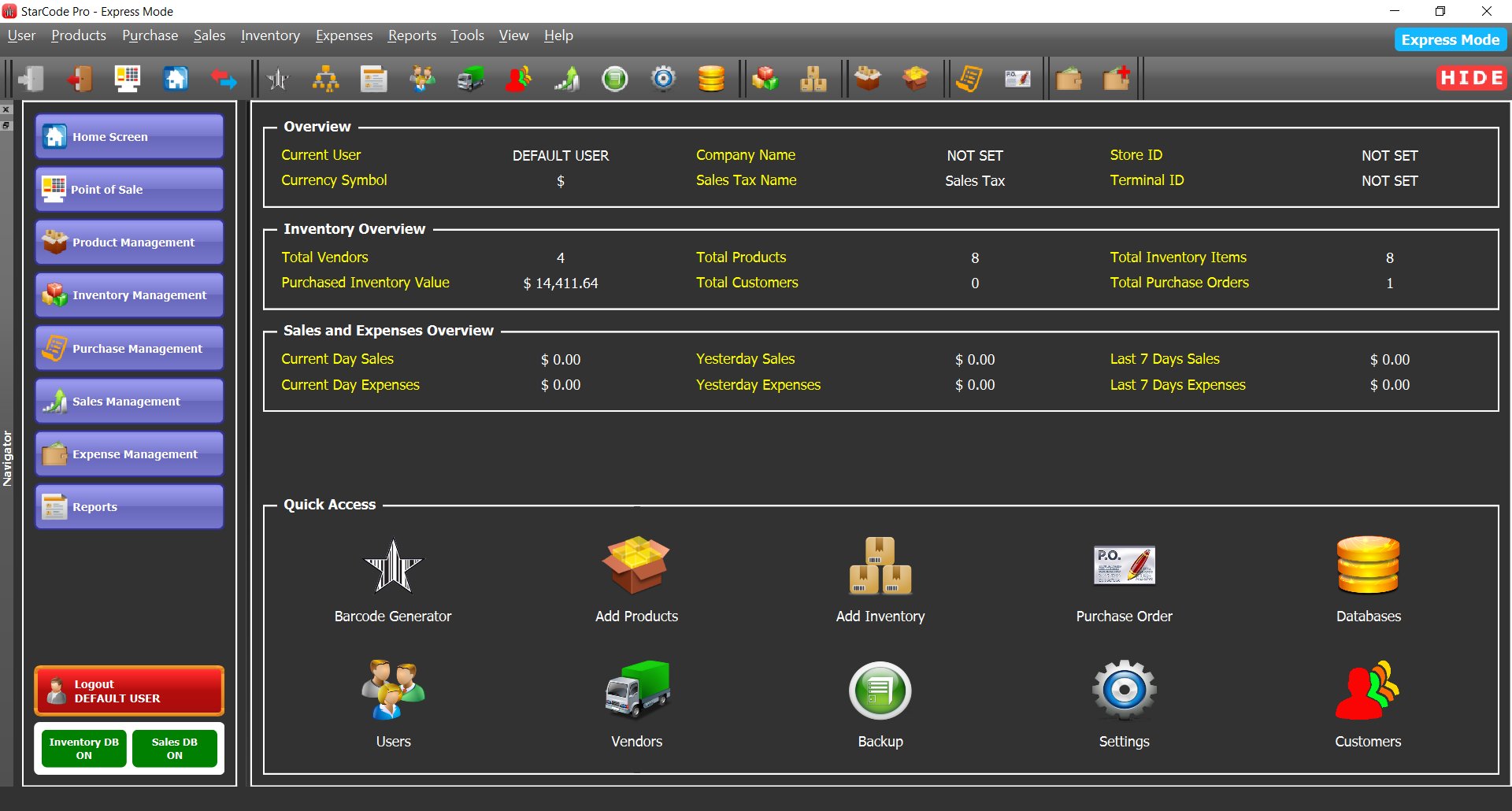Open the Backup tool in Quick Access
The width and height of the screenshot is (1512, 811).
pyautogui.click(x=880, y=691)
